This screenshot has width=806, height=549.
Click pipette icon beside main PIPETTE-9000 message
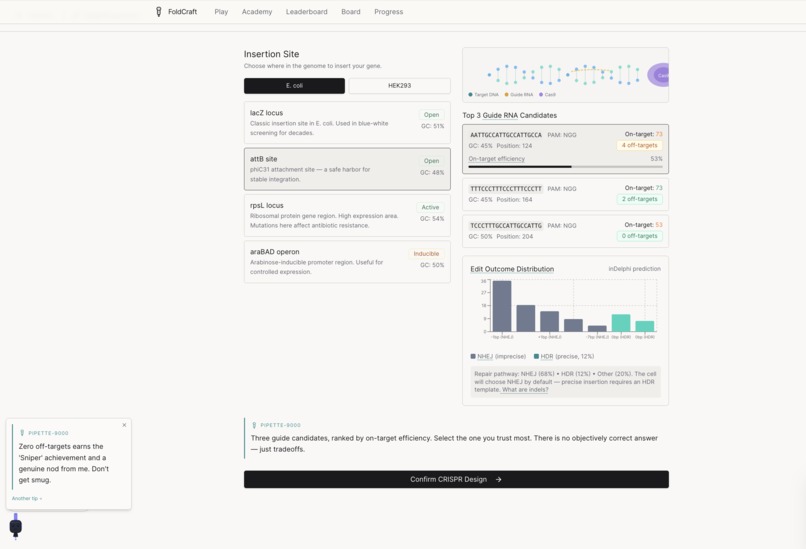pos(254,425)
